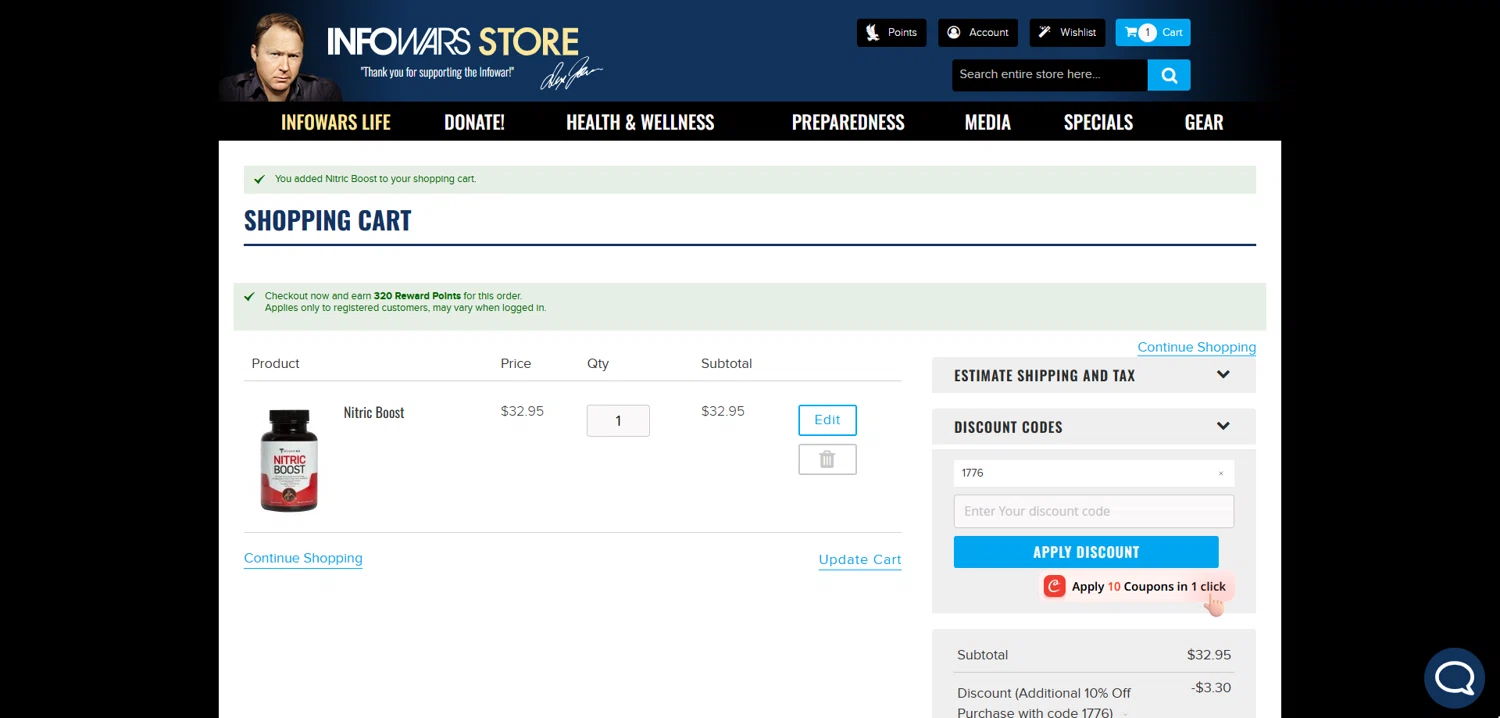Image resolution: width=1500 pixels, height=718 pixels.
Task: Open the MEDIA menu
Action: (987, 122)
